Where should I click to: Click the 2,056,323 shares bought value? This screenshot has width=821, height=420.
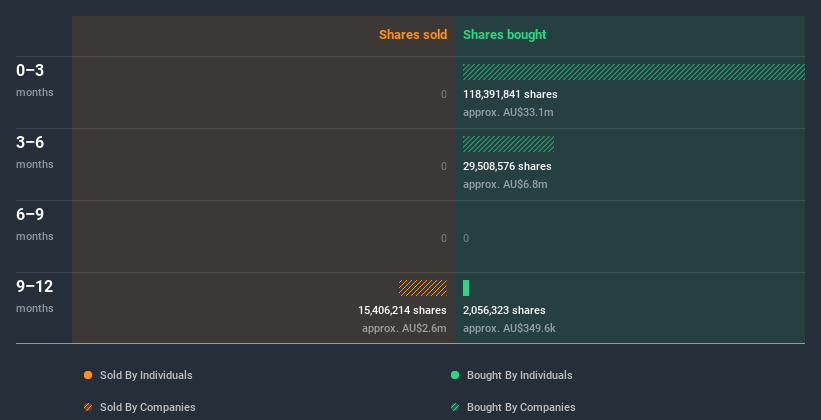(x=504, y=310)
